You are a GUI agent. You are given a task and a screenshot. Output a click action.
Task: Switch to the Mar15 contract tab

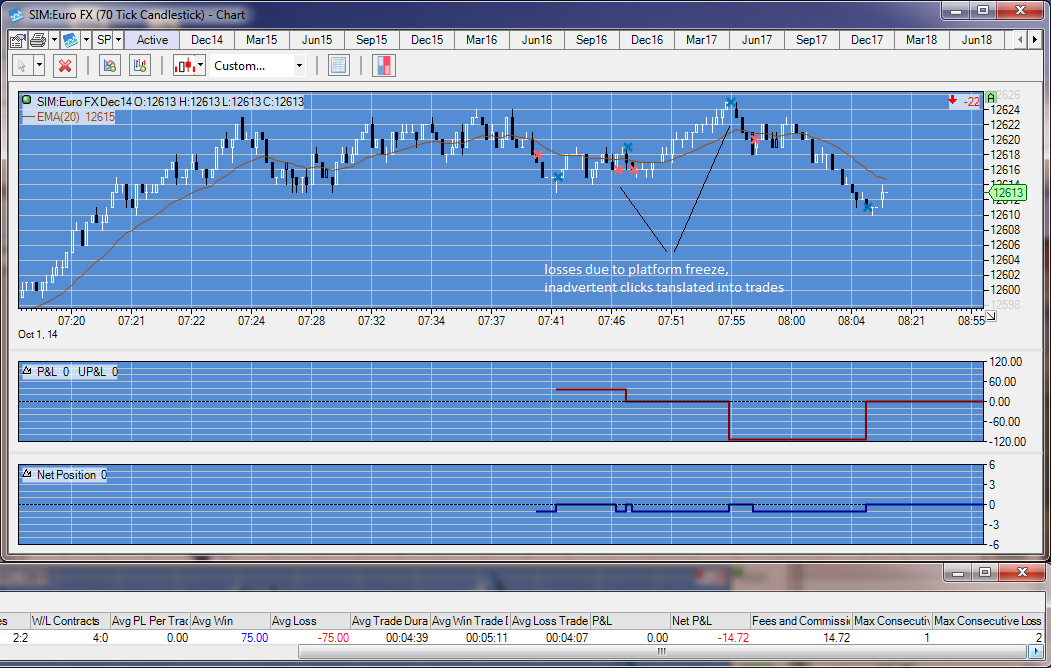coord(261,40)
